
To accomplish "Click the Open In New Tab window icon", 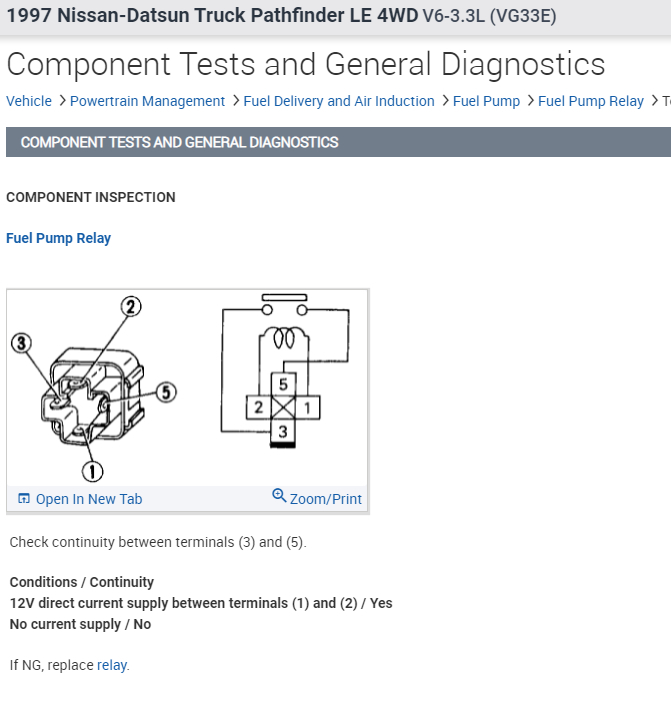I will tap(24, 499).
